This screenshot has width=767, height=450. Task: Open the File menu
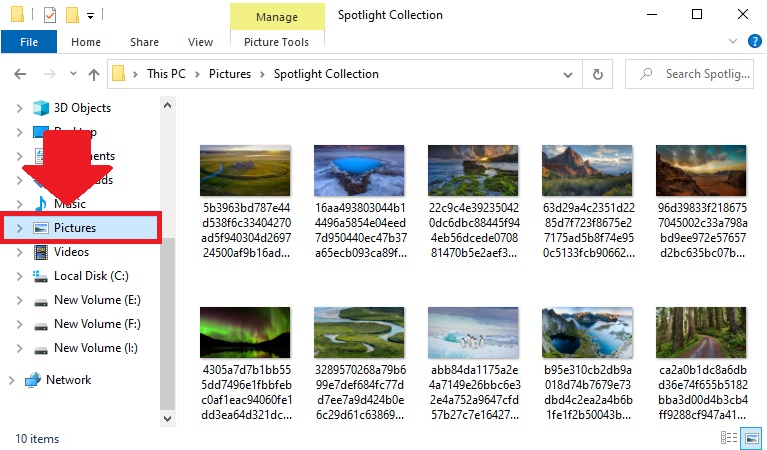pos(29,42)
